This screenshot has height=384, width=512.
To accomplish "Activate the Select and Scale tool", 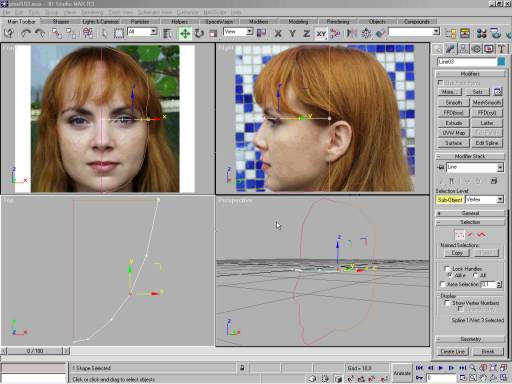I will click(213, 33).
